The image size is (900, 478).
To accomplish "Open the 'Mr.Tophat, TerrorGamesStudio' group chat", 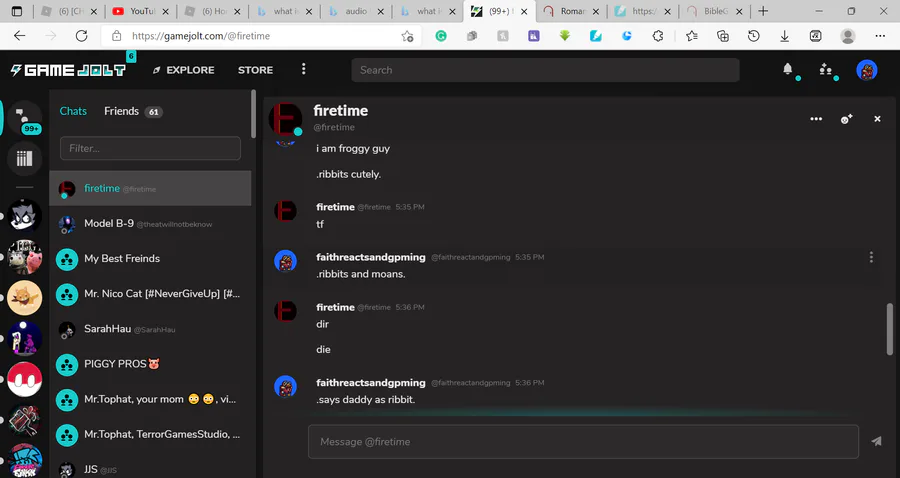I will pos(150,434).
